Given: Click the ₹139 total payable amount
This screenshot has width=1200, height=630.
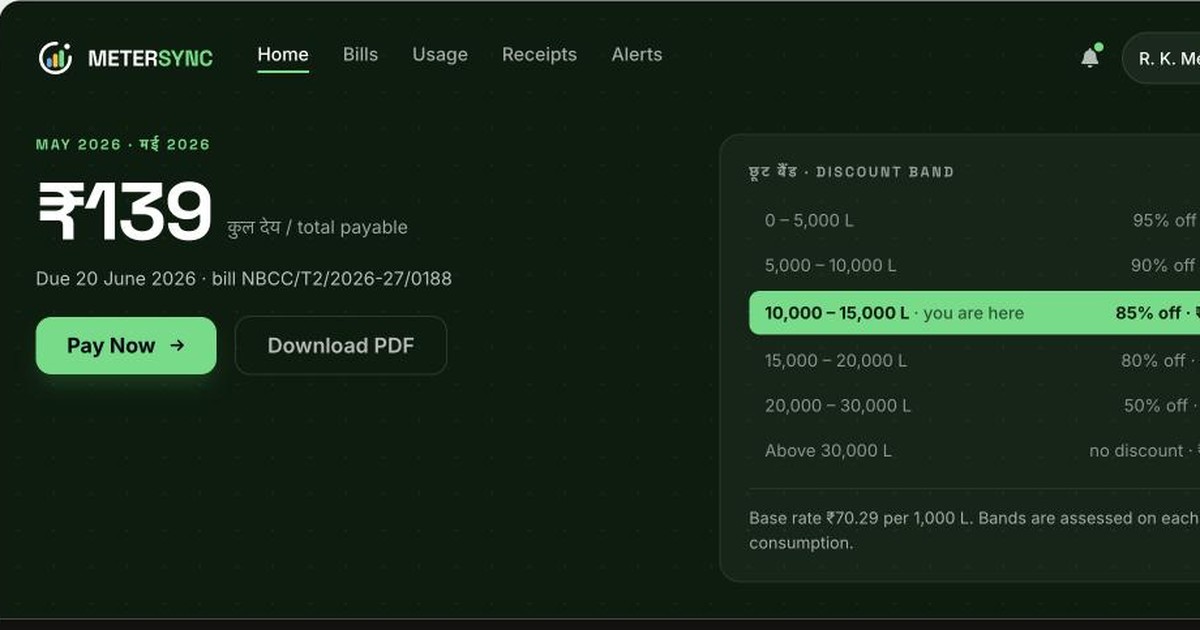Looking at the screenshot, I should [x=125, y=211].
